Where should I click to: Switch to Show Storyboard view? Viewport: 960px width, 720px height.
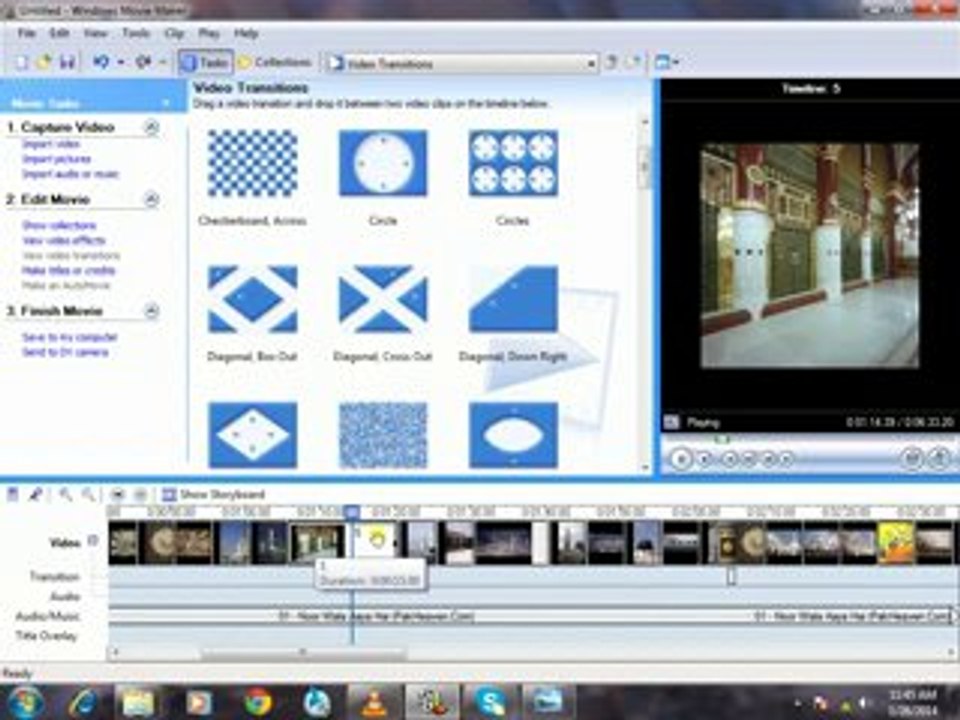(214, 494)
